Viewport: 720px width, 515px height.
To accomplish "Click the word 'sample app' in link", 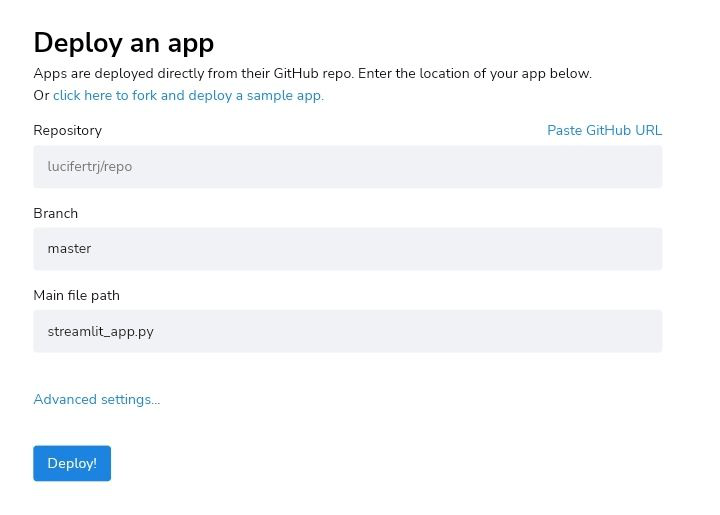I will tap(285, 95).
